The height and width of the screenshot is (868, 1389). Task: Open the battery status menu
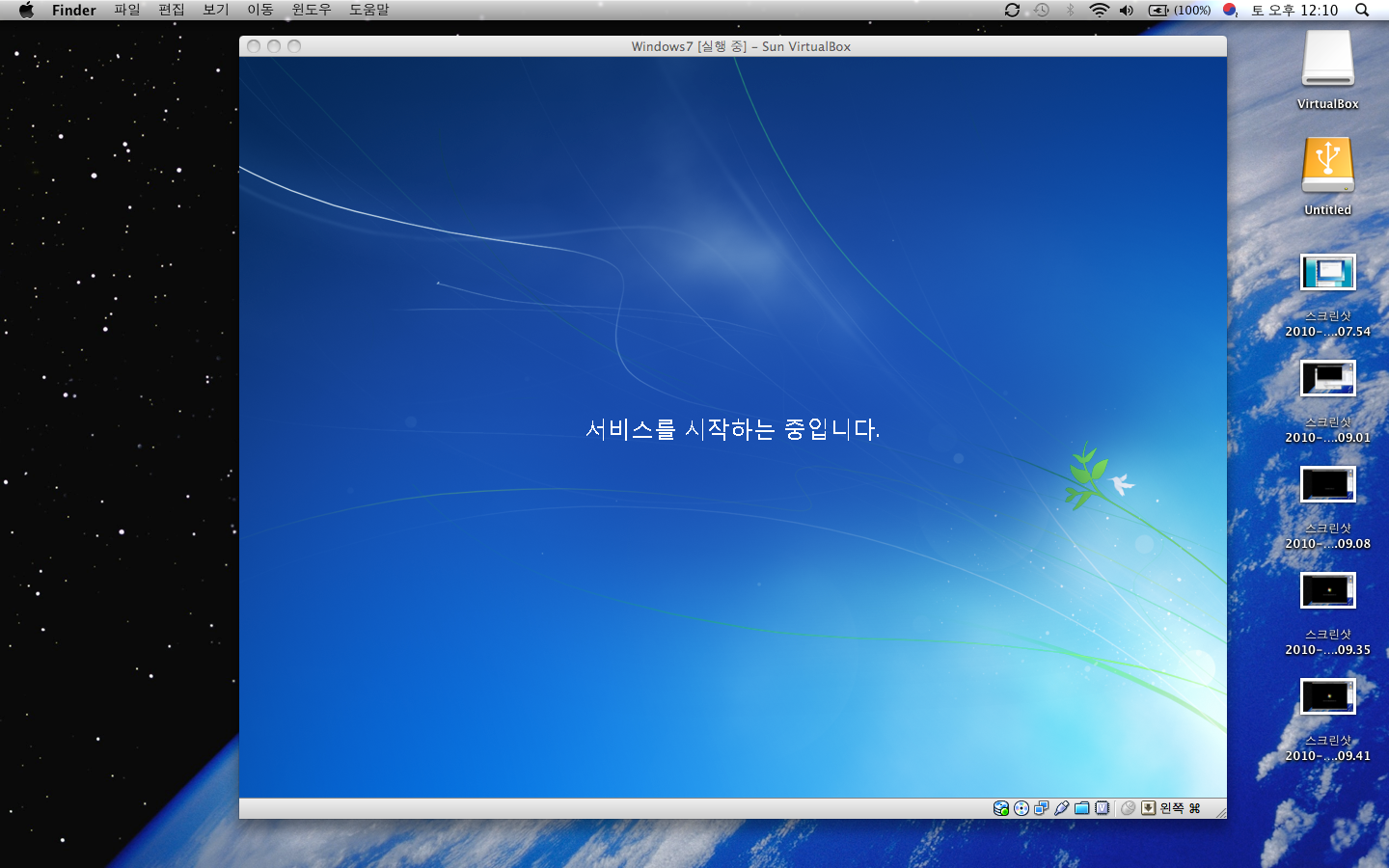[1179, 10]
